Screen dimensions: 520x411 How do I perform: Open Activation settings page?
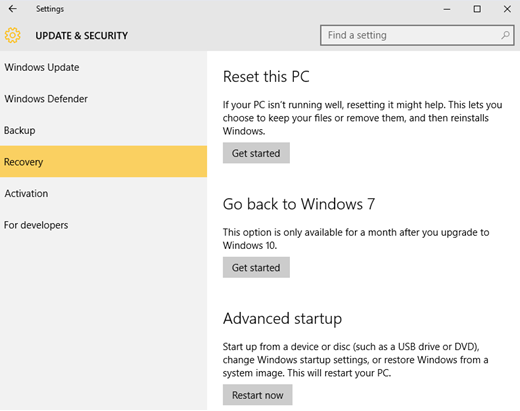[x=103, y=193]
